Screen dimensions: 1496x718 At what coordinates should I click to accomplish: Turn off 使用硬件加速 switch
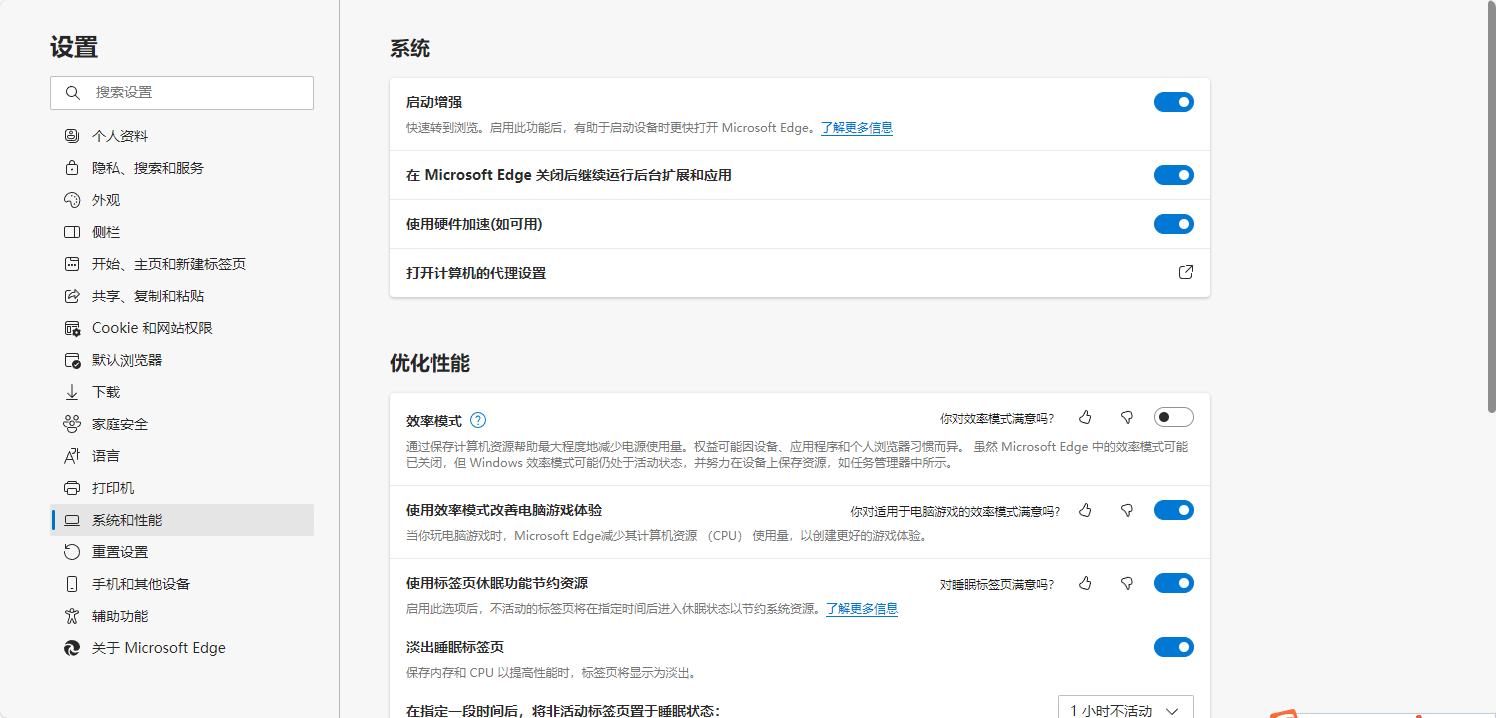click(x=1173, y=224)
